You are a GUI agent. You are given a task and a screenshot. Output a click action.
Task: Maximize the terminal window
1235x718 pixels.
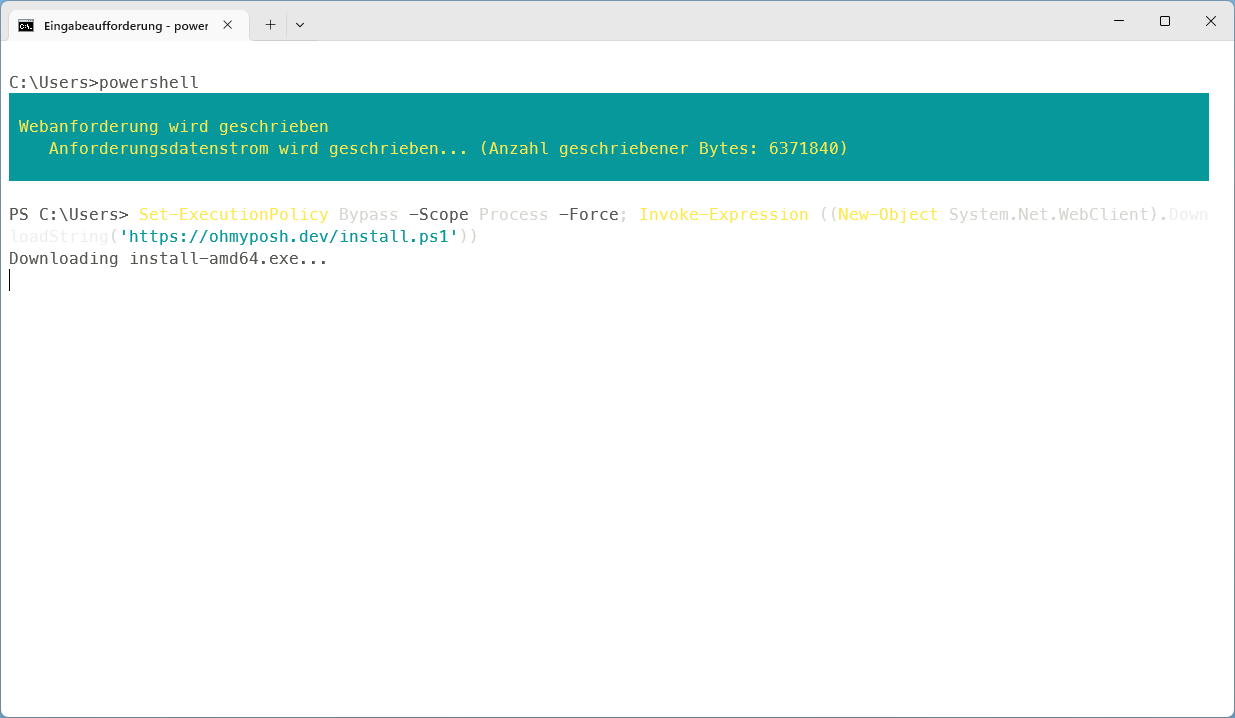coord(1165,21)
